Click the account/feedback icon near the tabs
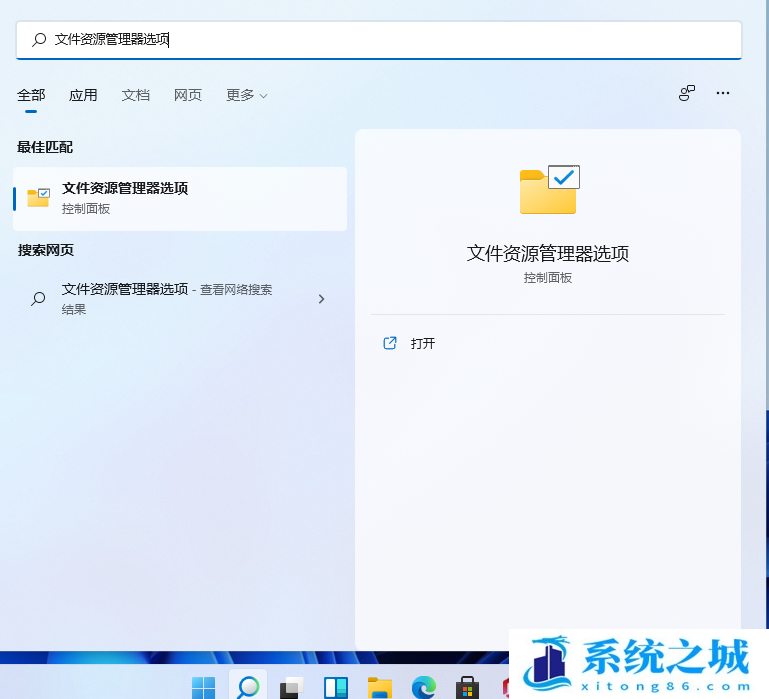The image size is (769, 699). click(x=687, y=93)
